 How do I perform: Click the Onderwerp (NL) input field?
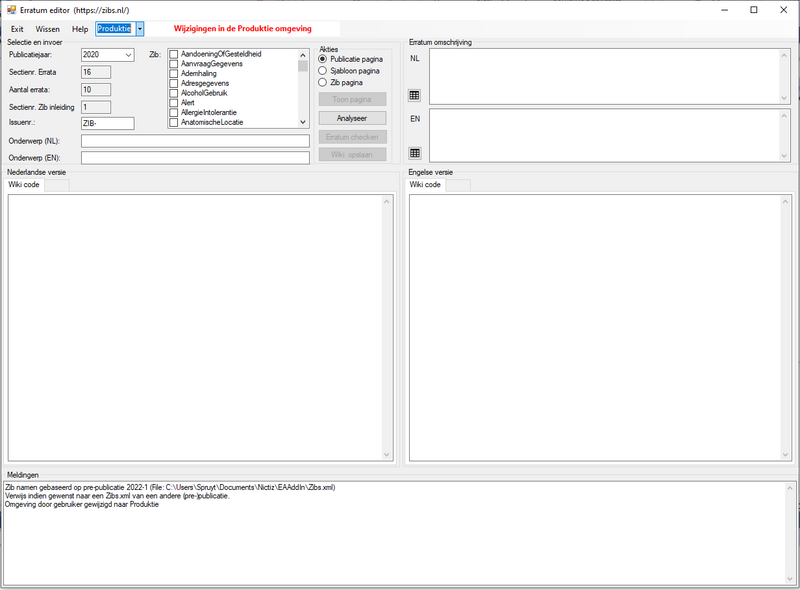click(195, 141)
